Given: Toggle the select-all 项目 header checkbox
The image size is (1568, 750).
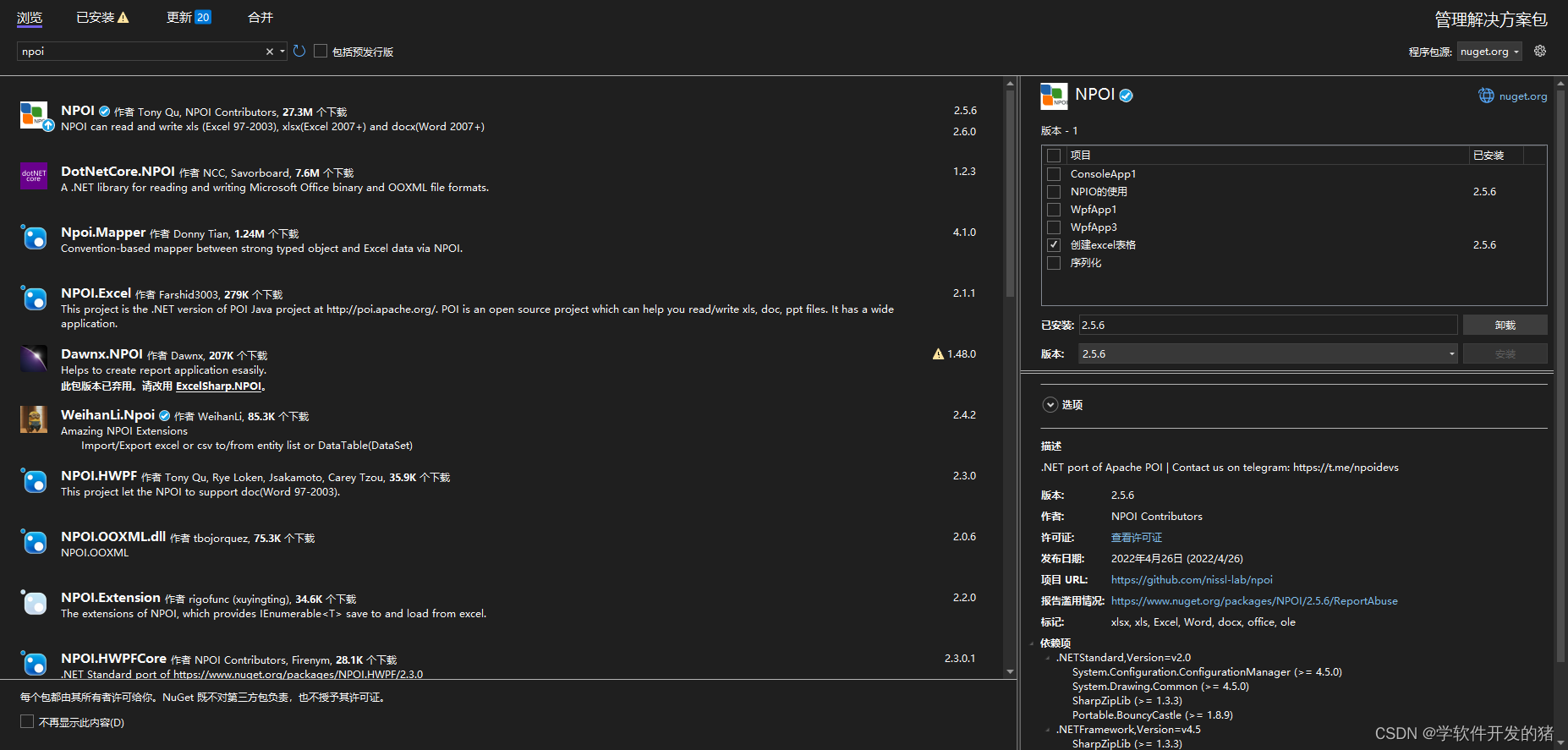Looking at the screenshot, I should [1054, 156].
